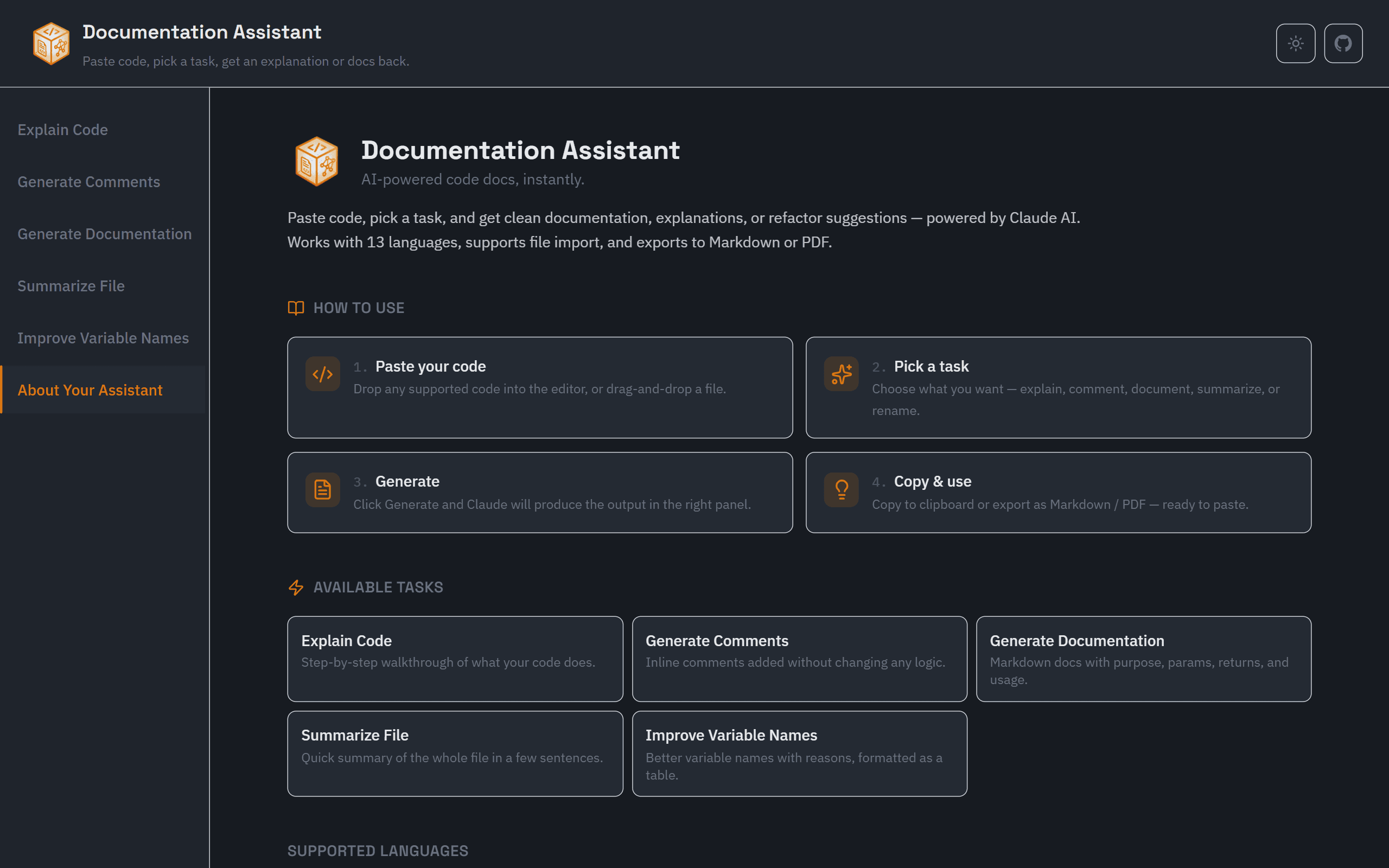Viewport: 1389px width, 868px height.
Task: Switch to Improve Variable Names in sidebar
Action: [103, 338]
